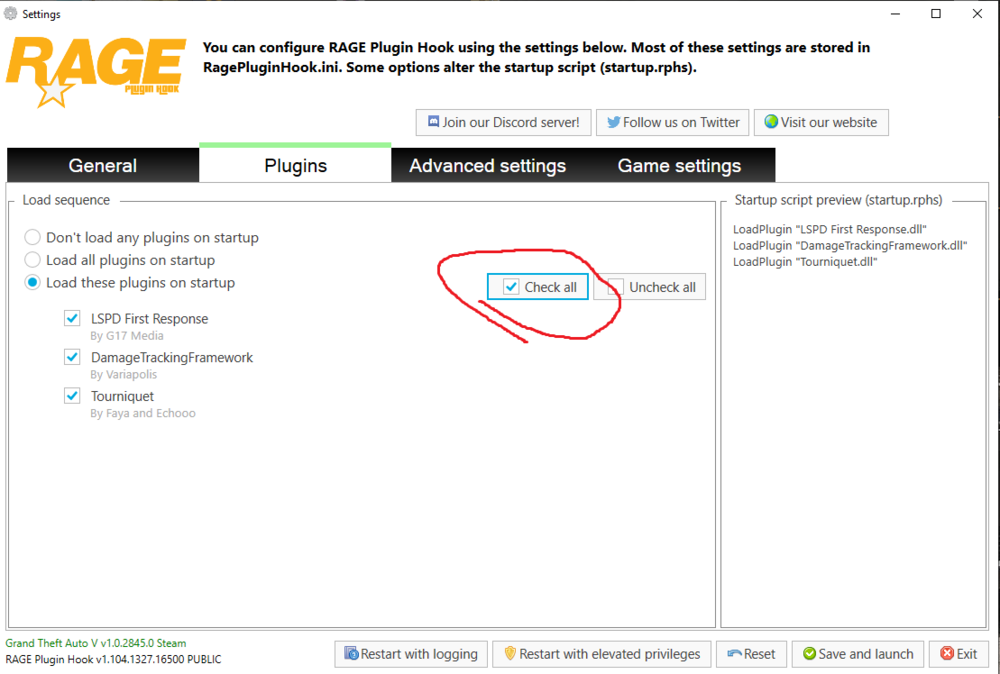Screen dimensions: 1000x674
Task: Click the By Variapolis author text
Action: point(124,374)
